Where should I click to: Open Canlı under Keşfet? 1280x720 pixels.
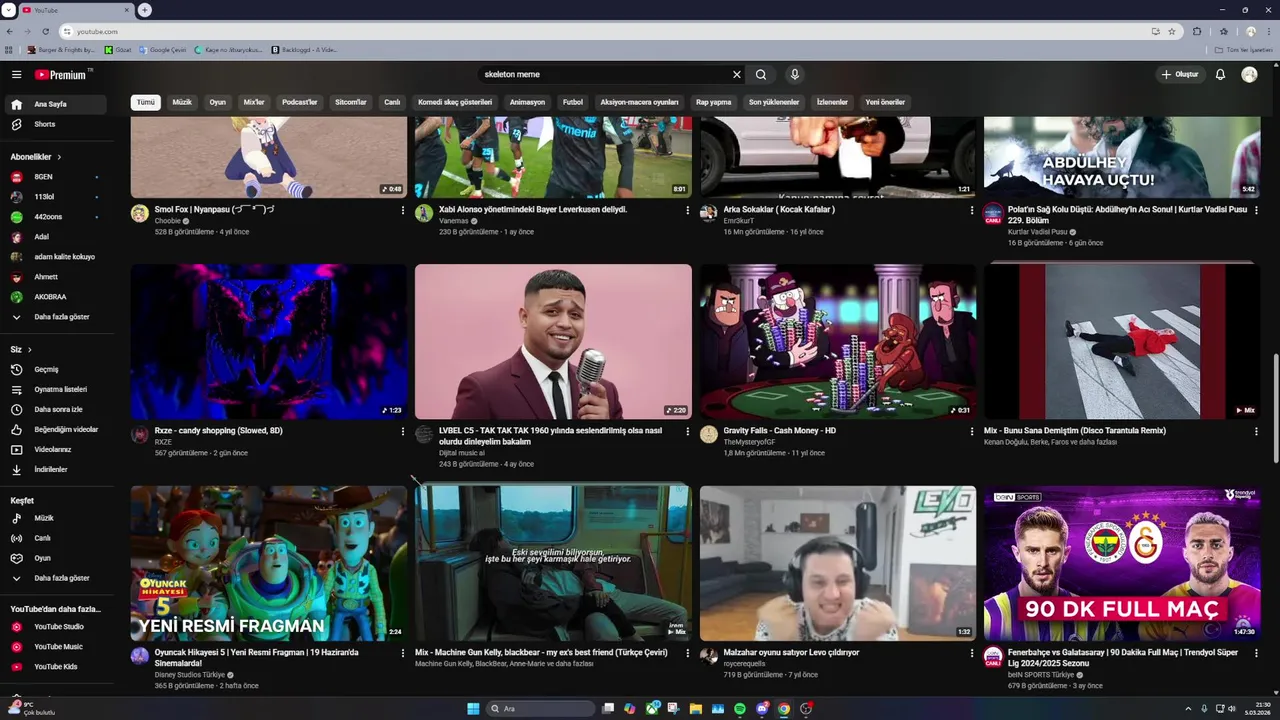click(x=57, y=538)
